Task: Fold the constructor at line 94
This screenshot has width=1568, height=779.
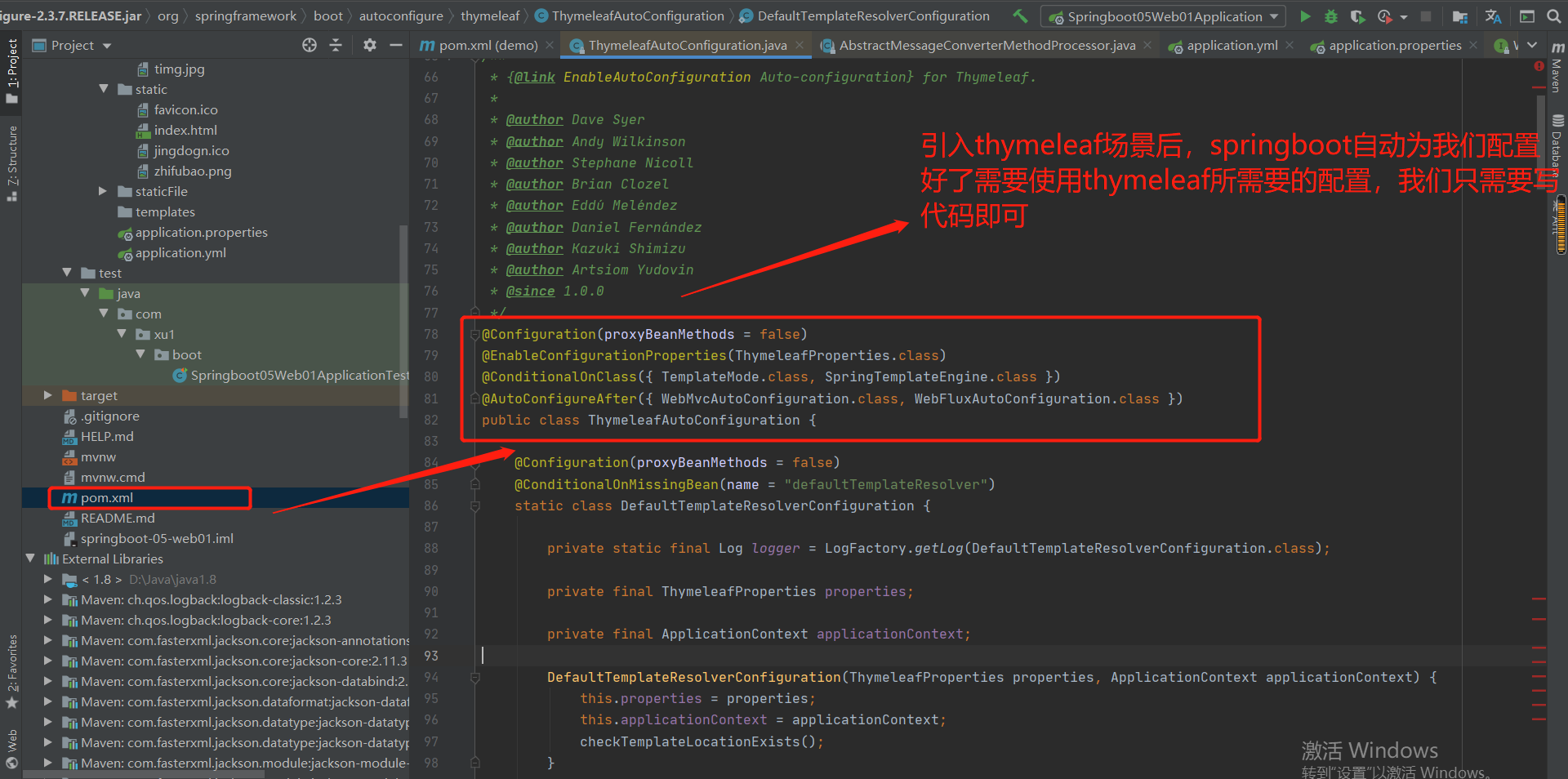Action: pos(474,677)
